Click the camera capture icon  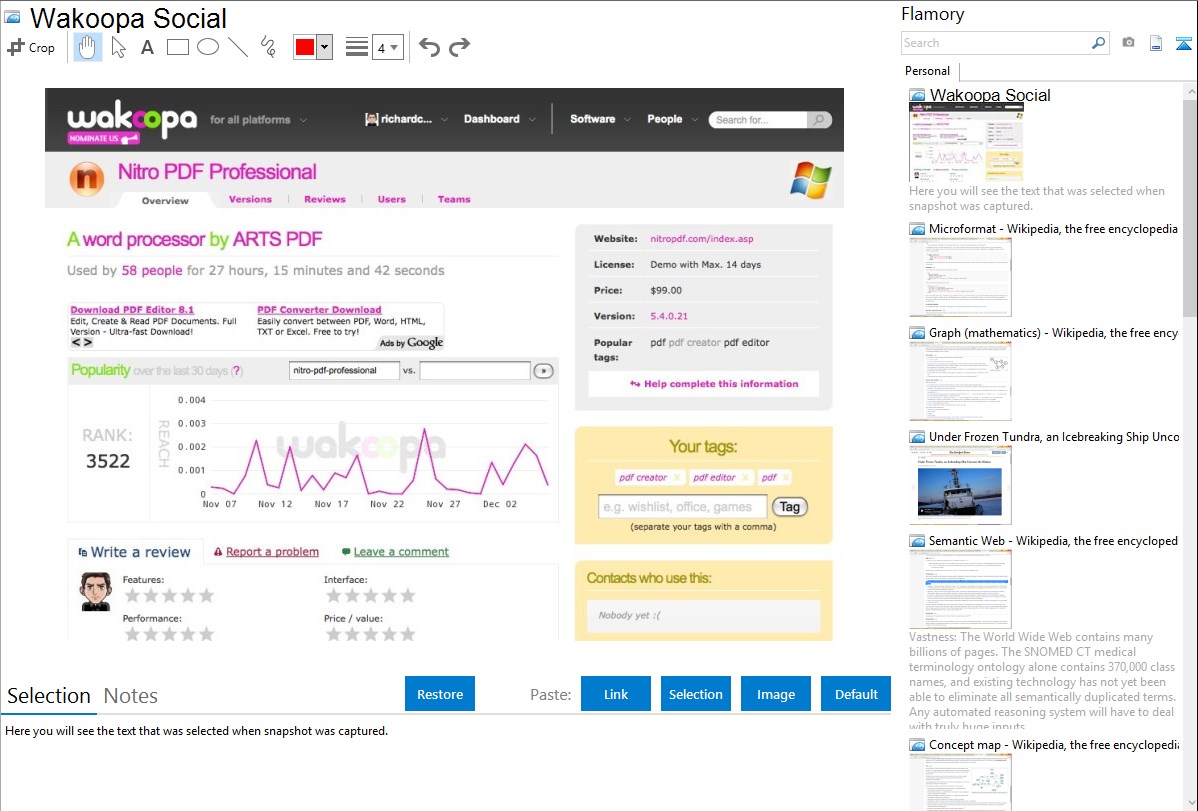click(1128, 43)
